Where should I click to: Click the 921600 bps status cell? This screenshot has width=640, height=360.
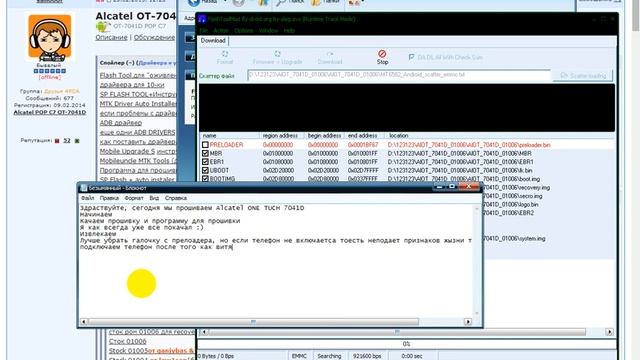[367, 356]
